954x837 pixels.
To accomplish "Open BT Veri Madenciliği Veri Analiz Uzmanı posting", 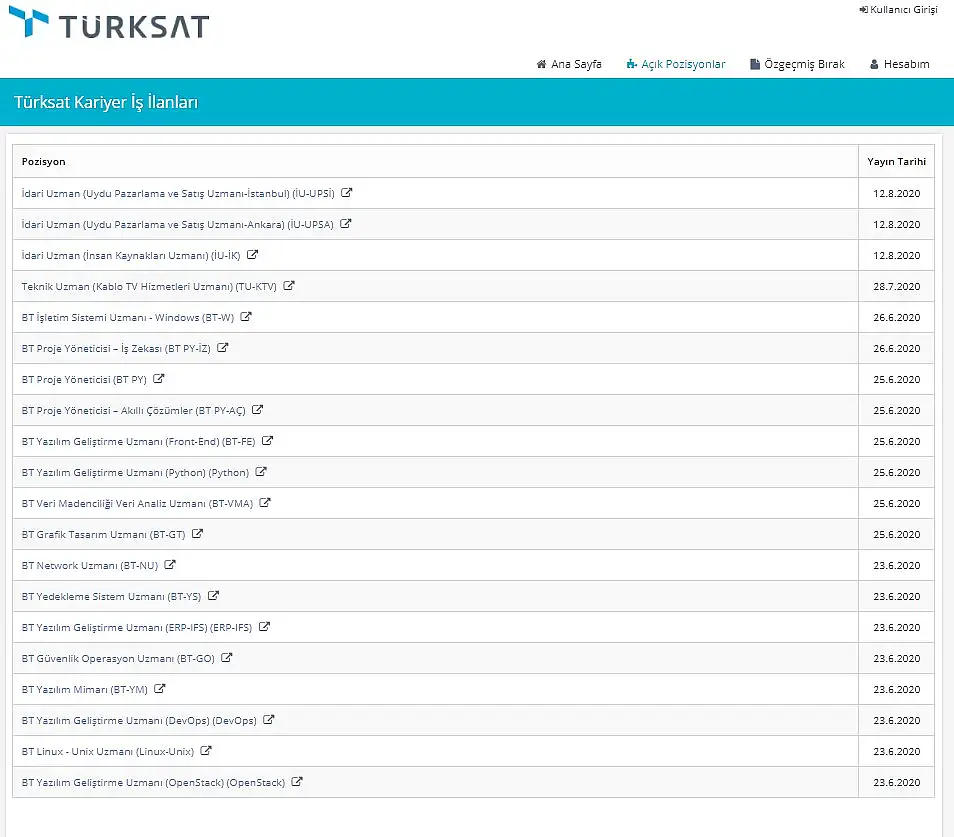I will point(137,504).
